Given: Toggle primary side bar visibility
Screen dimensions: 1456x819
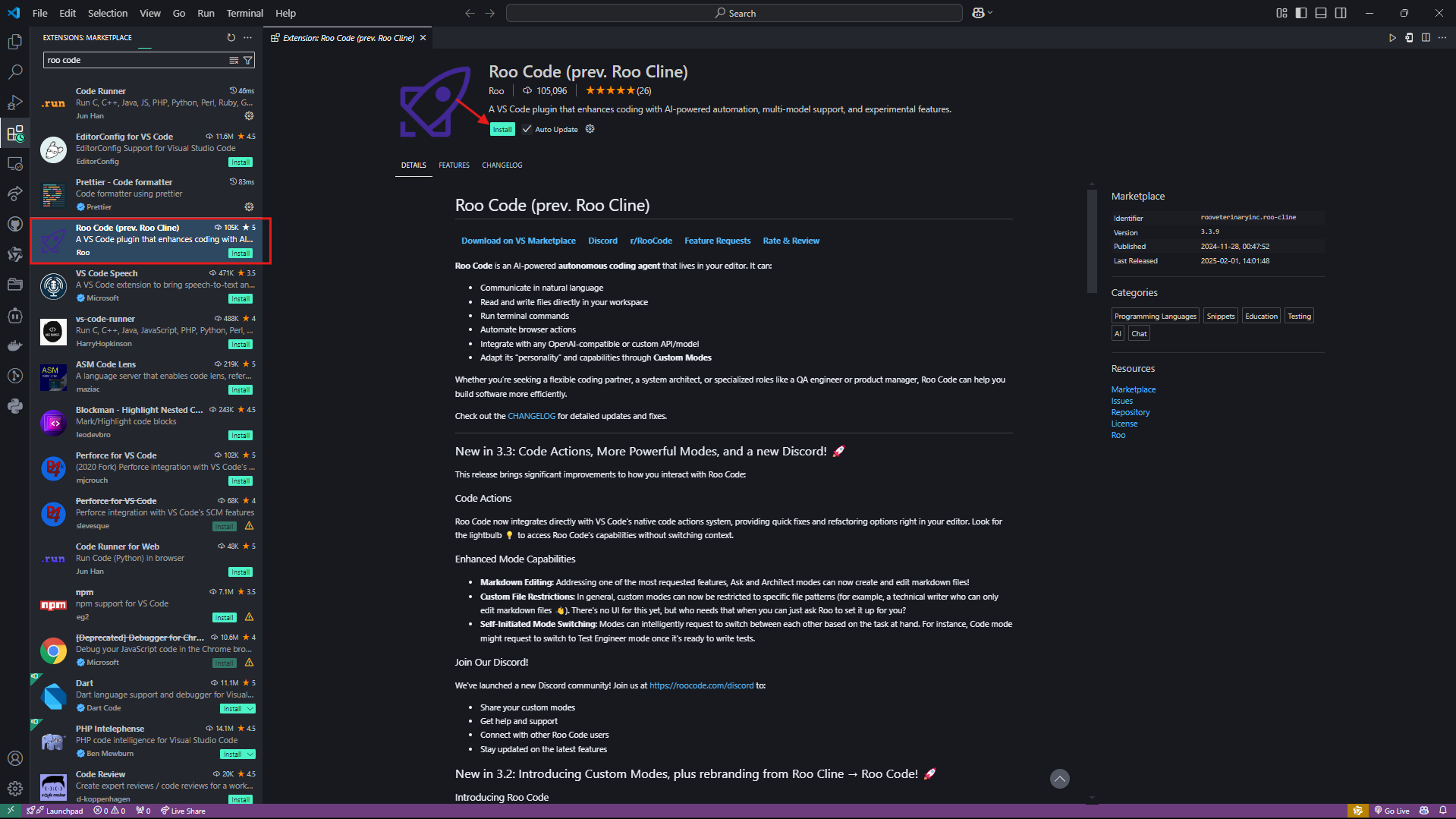Looking at the screenshot, I should (1301, 13).
